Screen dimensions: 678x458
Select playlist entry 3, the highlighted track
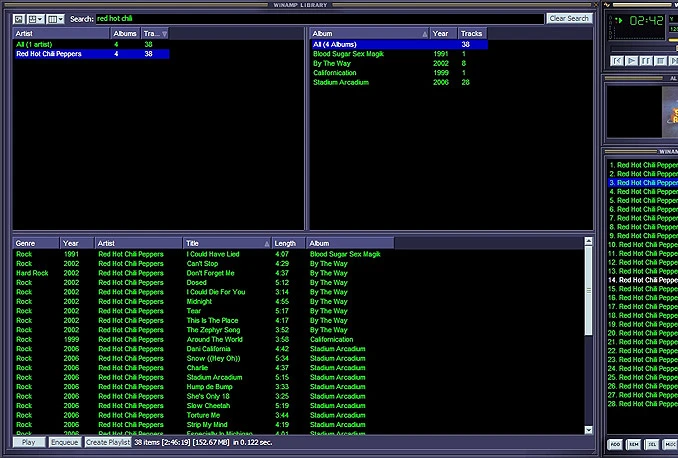coord(643,183)
